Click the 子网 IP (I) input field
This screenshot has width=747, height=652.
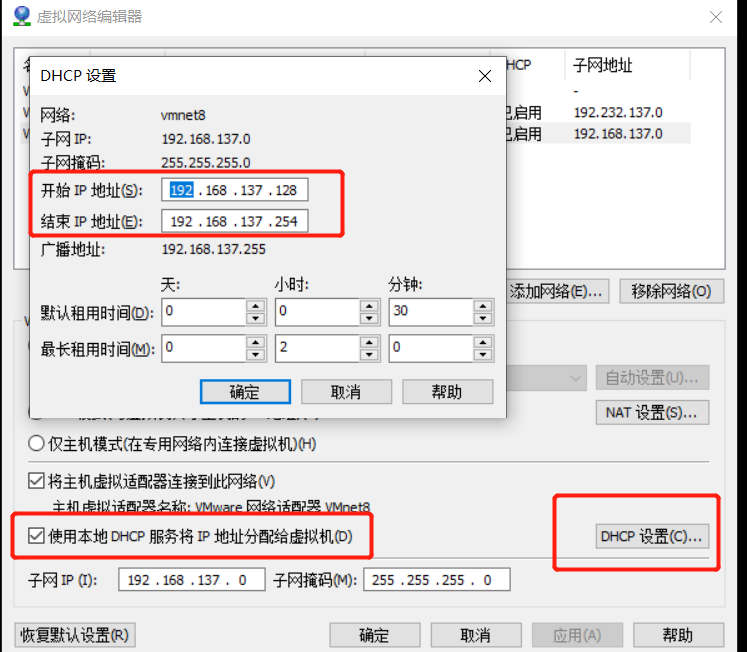192,580
